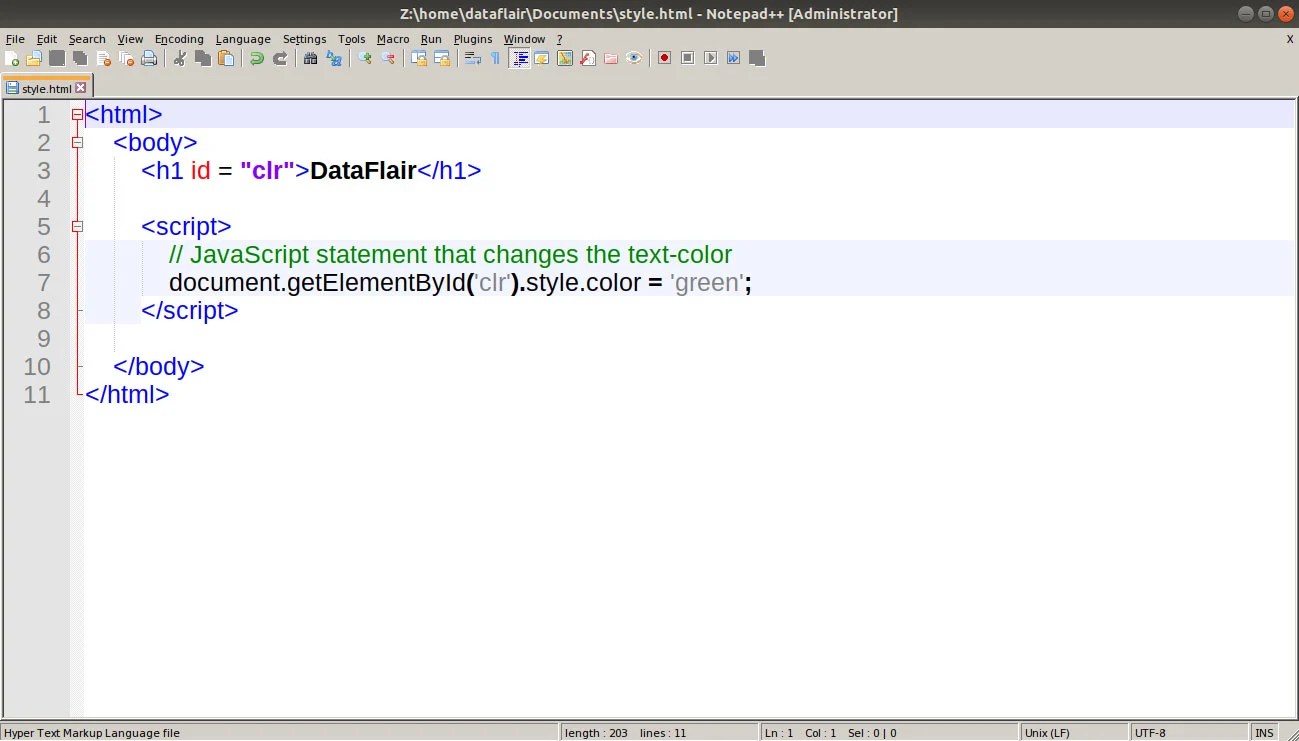1299x741 pixels.
Task: Start macro recording with the red dot
Action: (x=664, y=58)
